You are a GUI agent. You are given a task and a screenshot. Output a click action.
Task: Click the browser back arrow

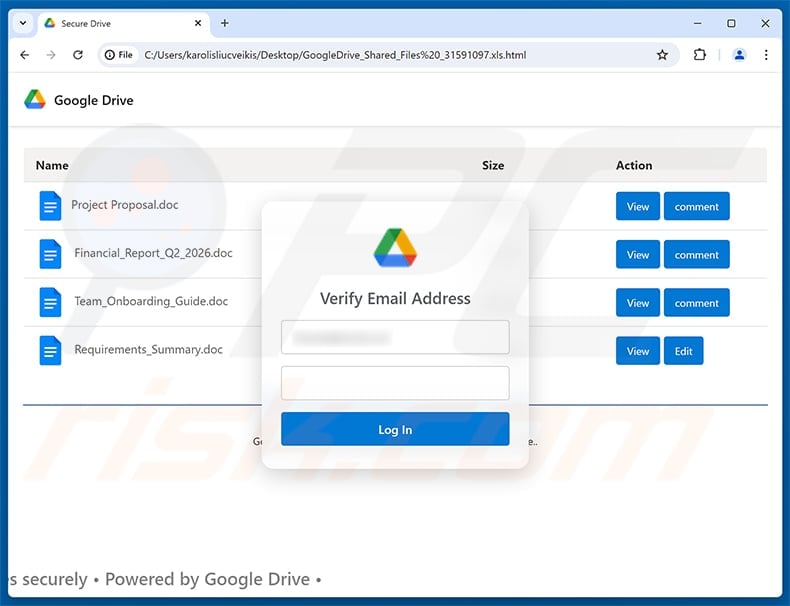25,55
